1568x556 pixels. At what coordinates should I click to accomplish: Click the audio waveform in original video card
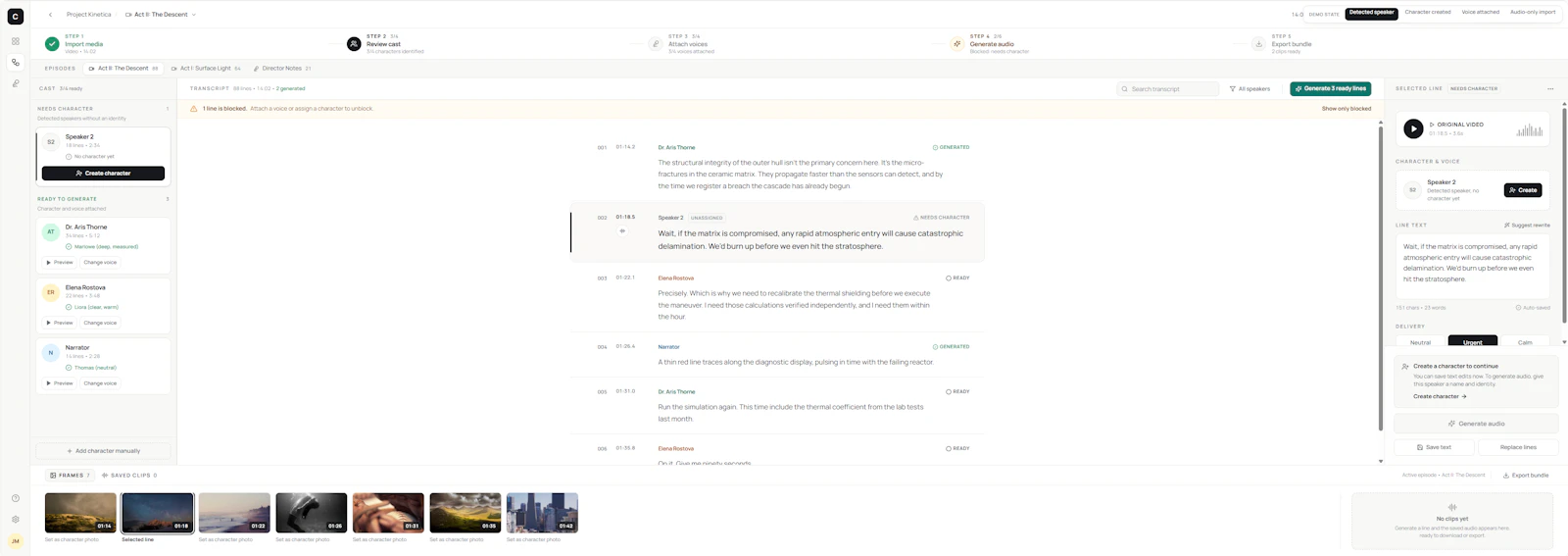[x=1530, y=129]
